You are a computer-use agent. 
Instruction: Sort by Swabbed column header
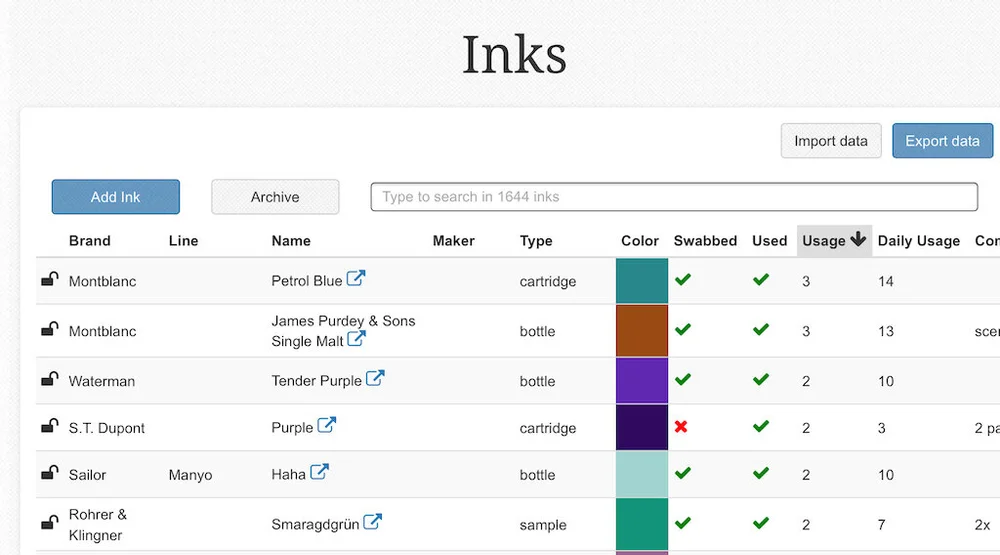705,240
